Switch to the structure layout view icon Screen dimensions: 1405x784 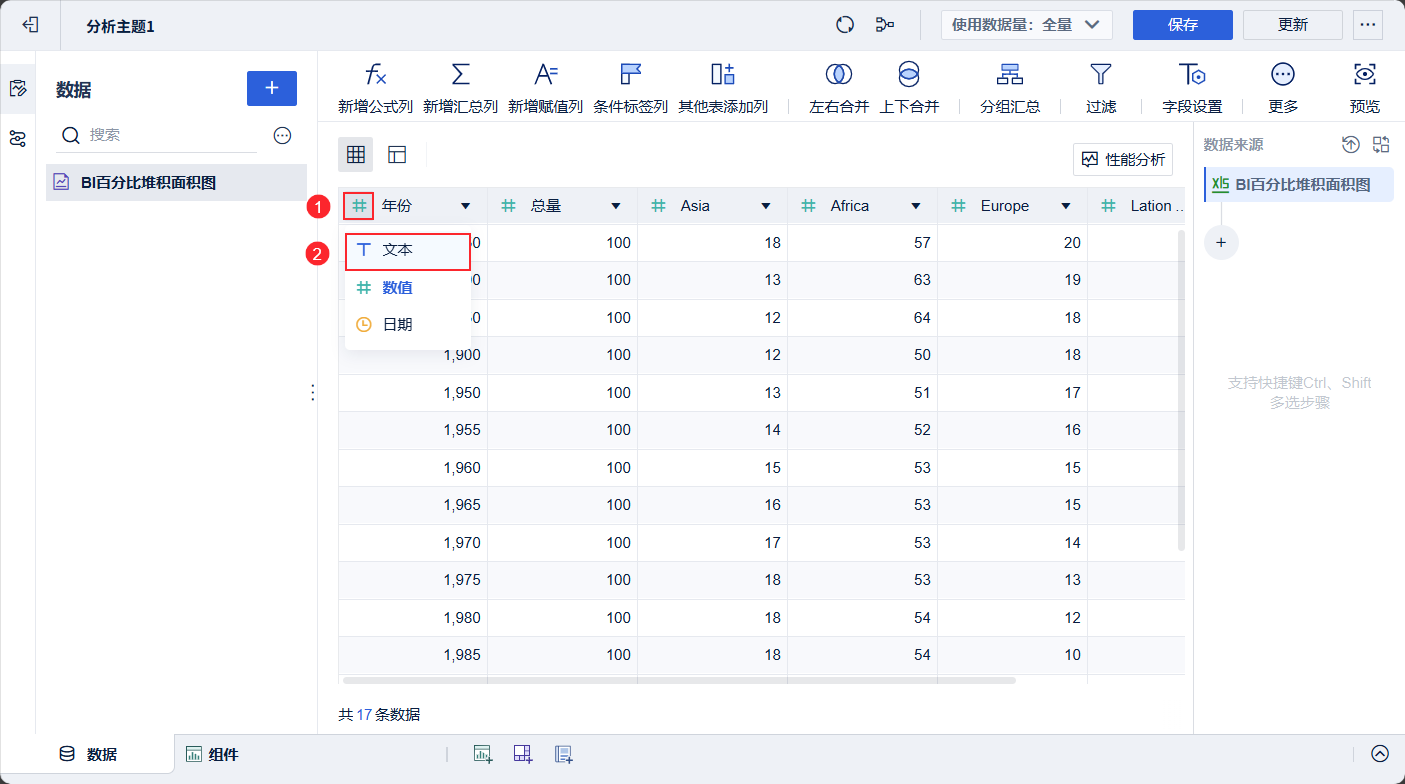point(397,154)
